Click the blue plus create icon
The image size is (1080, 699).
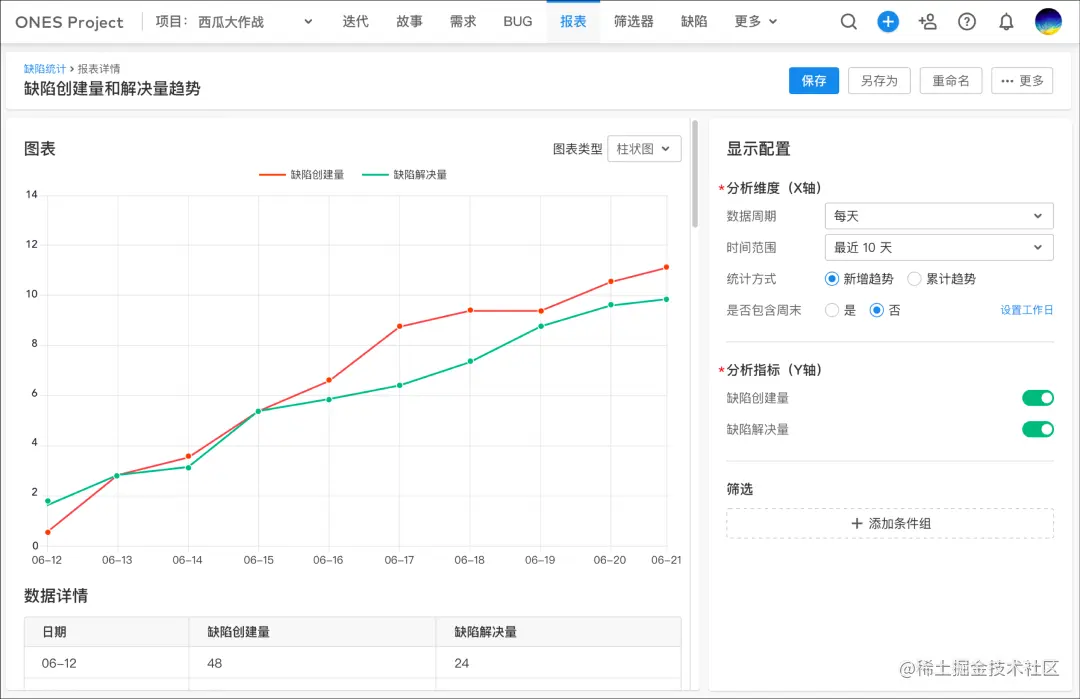[x=888, y=22]
